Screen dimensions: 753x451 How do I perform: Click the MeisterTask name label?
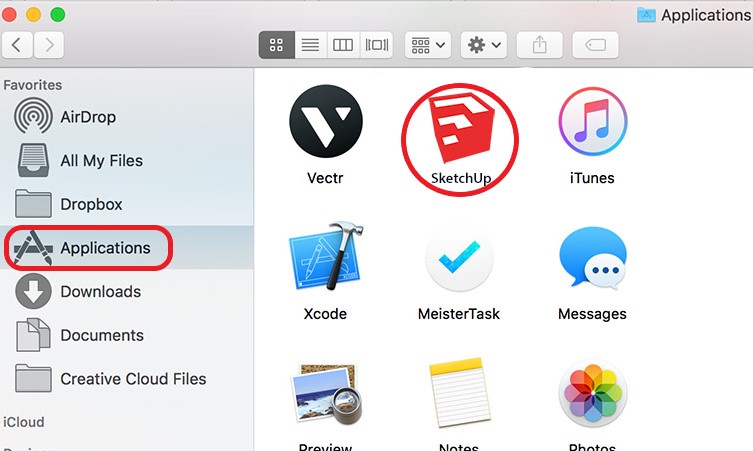[x=459, y=314]
